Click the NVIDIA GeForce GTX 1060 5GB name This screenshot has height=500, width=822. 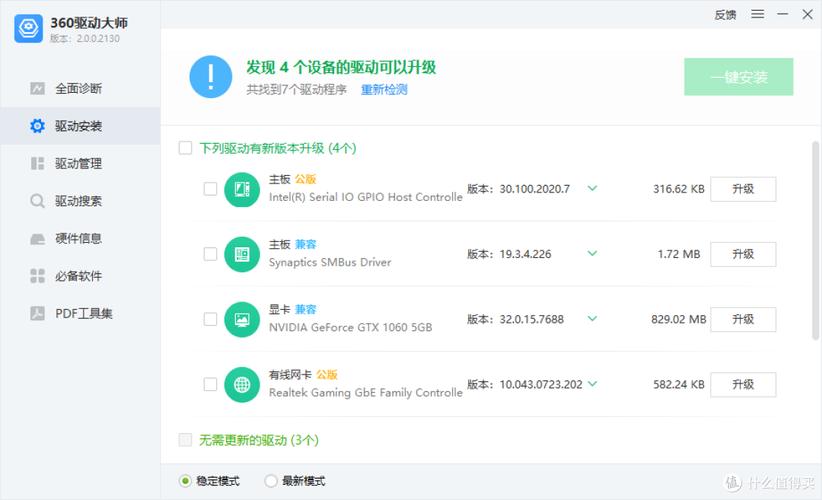(x=351, y=328)
